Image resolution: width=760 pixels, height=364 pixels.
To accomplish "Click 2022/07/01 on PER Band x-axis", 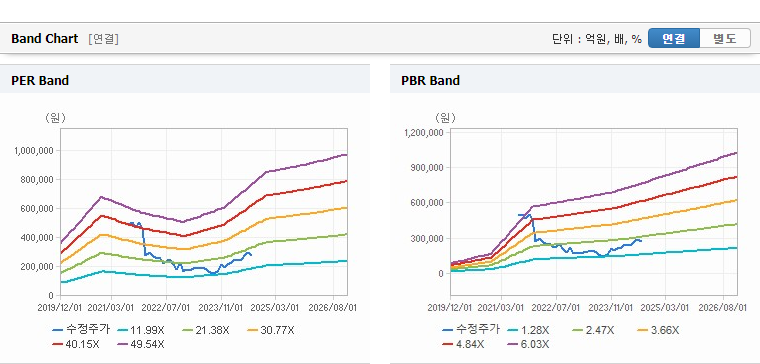I will pos(166,307).
